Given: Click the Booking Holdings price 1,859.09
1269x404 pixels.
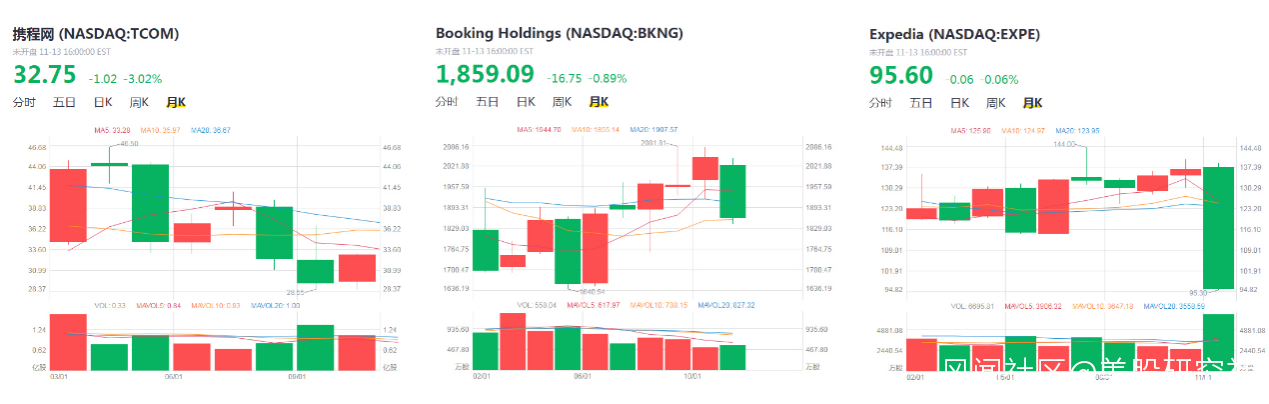Looking at the screenshot, I should pyautogui.click(x=485, y=75).
